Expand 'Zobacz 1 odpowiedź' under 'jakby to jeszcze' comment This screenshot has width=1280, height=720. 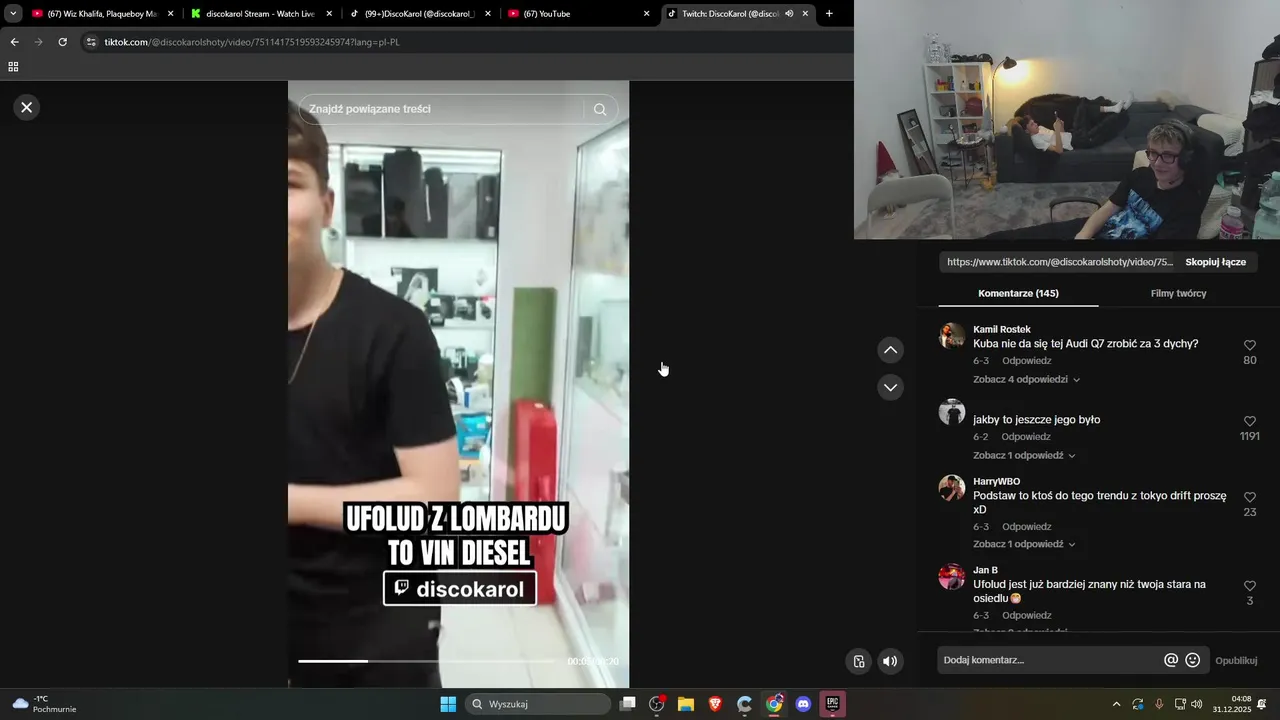pos(1024,455)
